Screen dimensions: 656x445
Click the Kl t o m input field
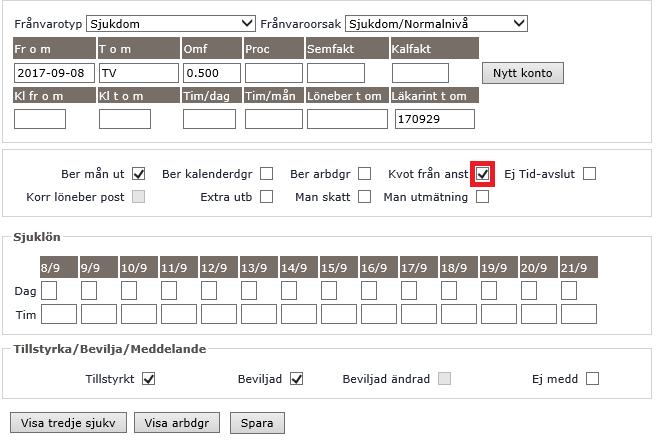(x=125, y=119)
